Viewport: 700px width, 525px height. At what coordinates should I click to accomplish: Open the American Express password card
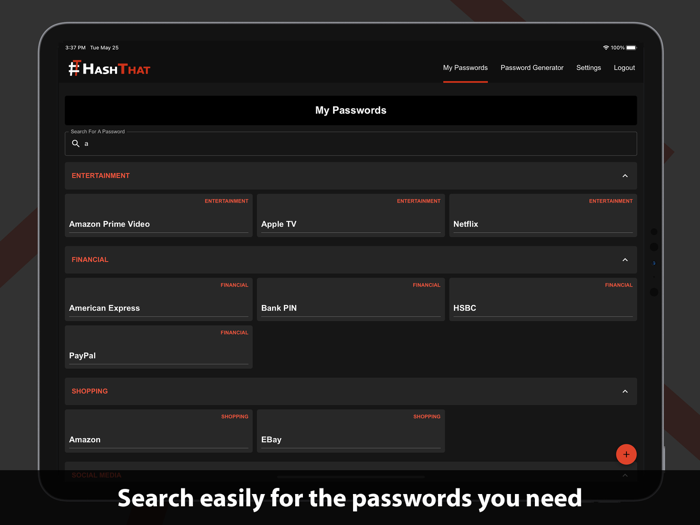[159, 299]
